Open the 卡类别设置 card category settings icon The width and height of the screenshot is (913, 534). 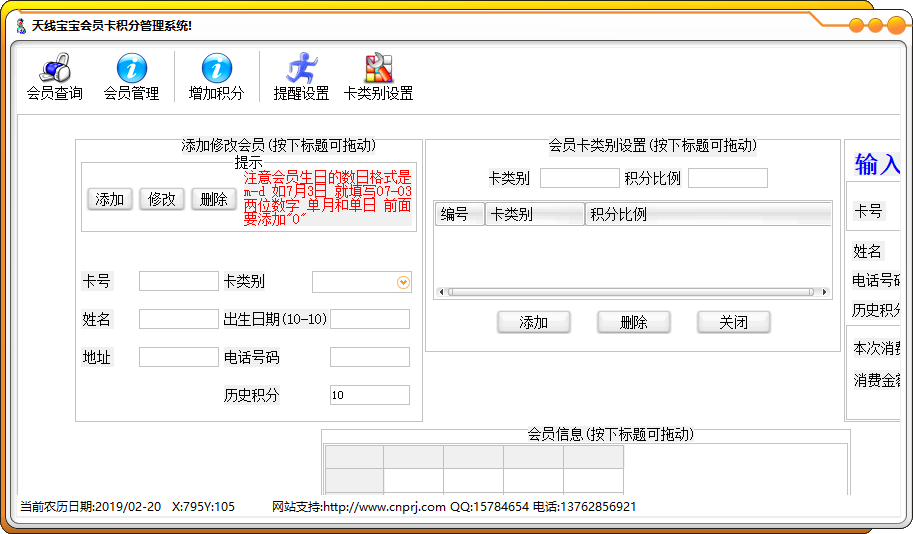378,77
